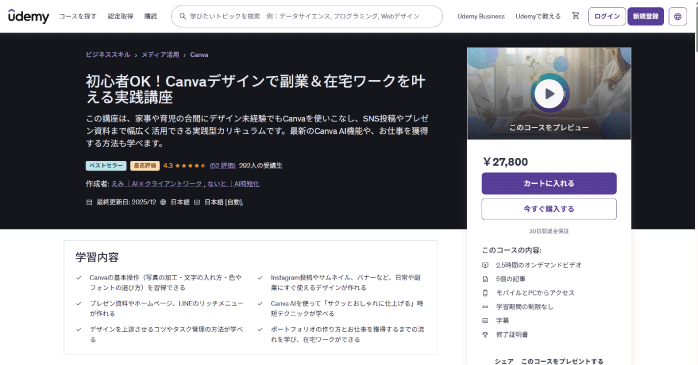This screenshot has width=698, height=365.
Task: Open the コースを探す menu
Action: [77, 16]
